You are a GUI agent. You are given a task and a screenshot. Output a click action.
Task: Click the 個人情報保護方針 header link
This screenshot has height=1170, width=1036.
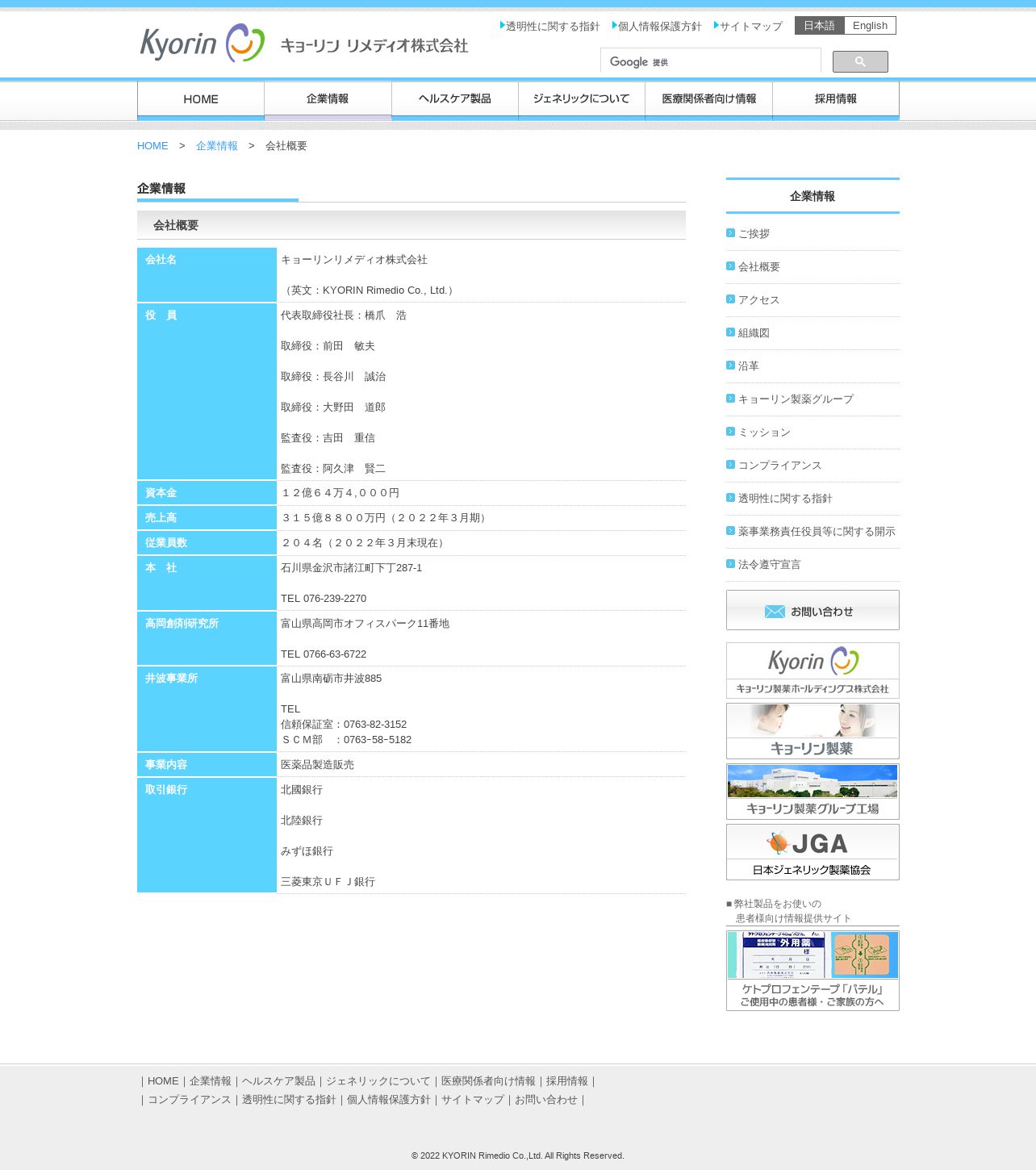point(660,27)
